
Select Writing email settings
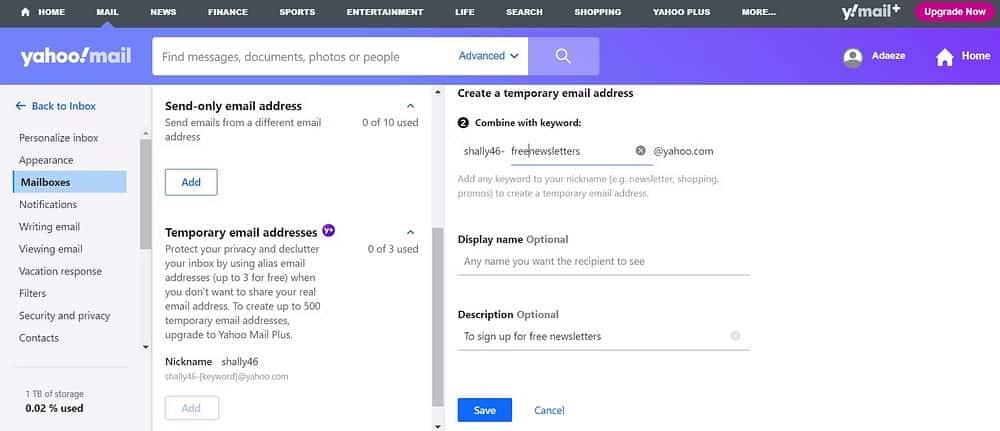50,226
